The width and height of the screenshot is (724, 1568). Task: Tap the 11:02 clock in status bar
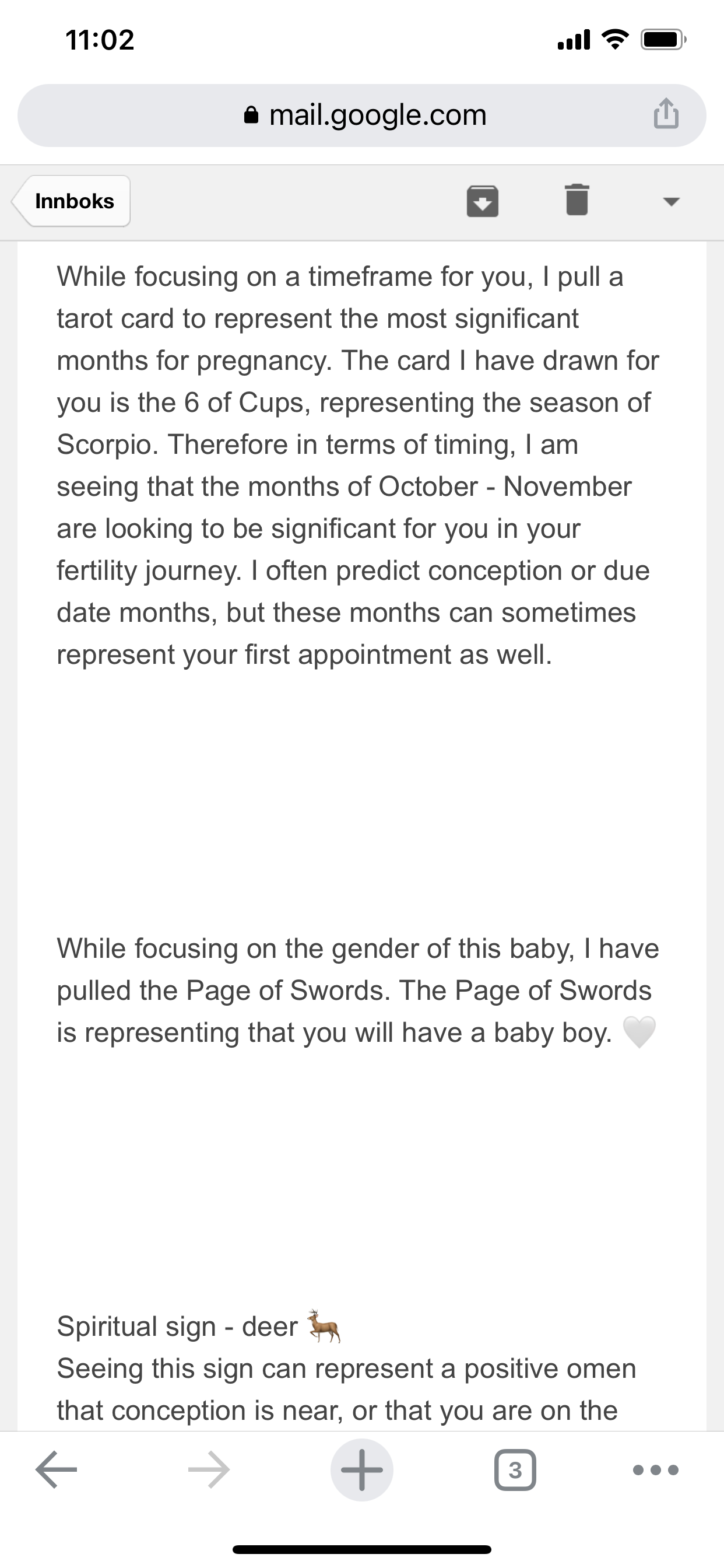coord(100,40)
